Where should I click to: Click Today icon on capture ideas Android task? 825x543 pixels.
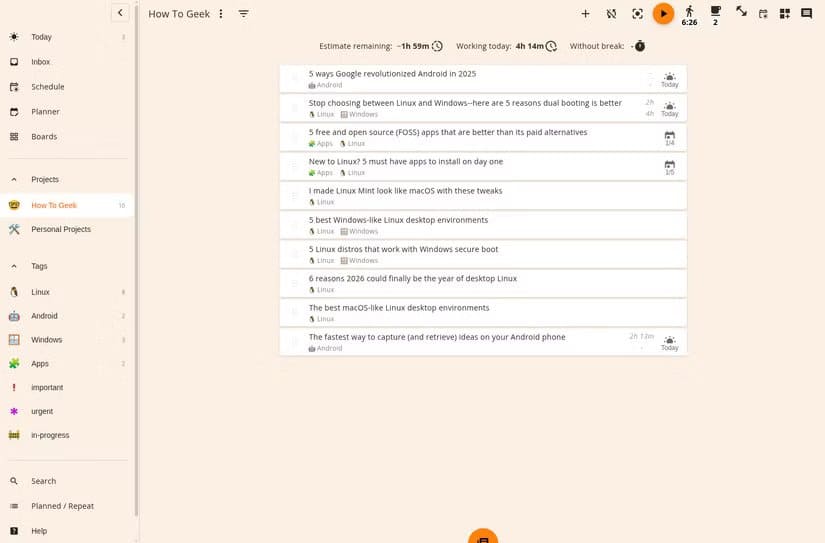[x=669, y=343]
